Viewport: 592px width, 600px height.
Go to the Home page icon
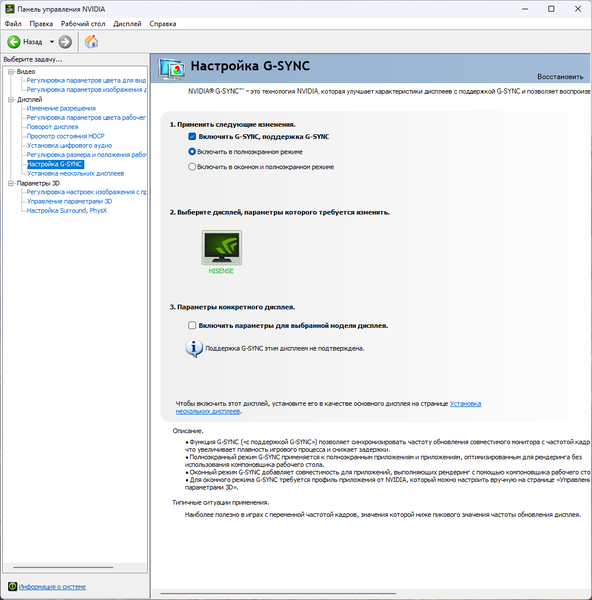tap(91, 41)
